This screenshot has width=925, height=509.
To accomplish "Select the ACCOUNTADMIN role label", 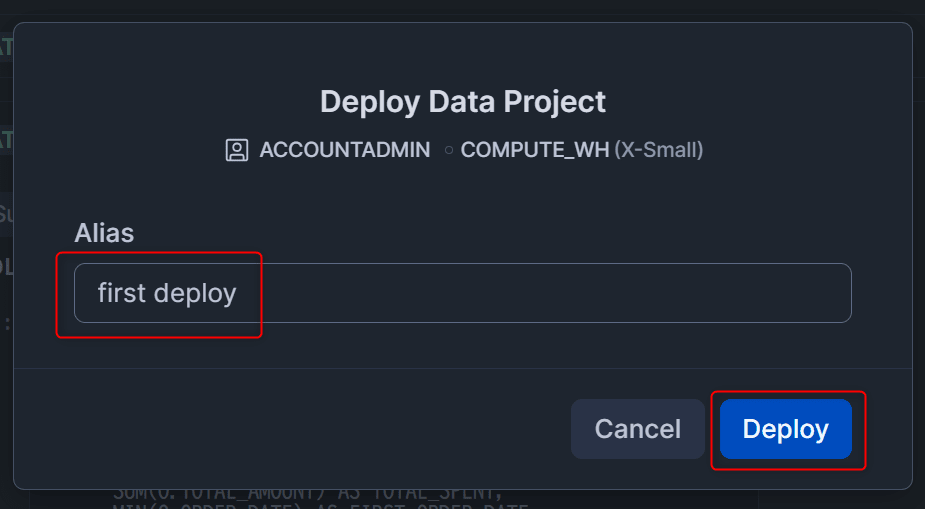I will (x=344, y=150).
